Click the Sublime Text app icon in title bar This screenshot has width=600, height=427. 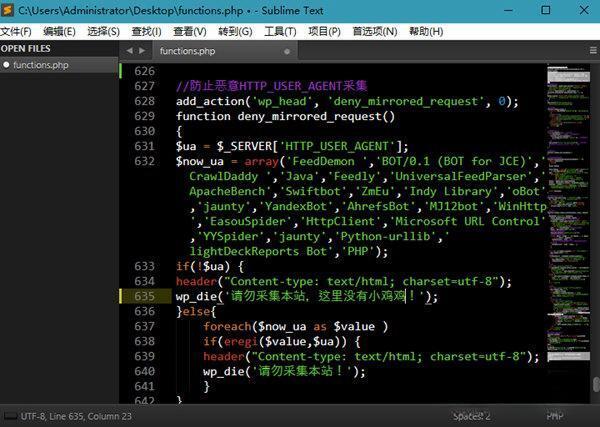coord(9,9)
